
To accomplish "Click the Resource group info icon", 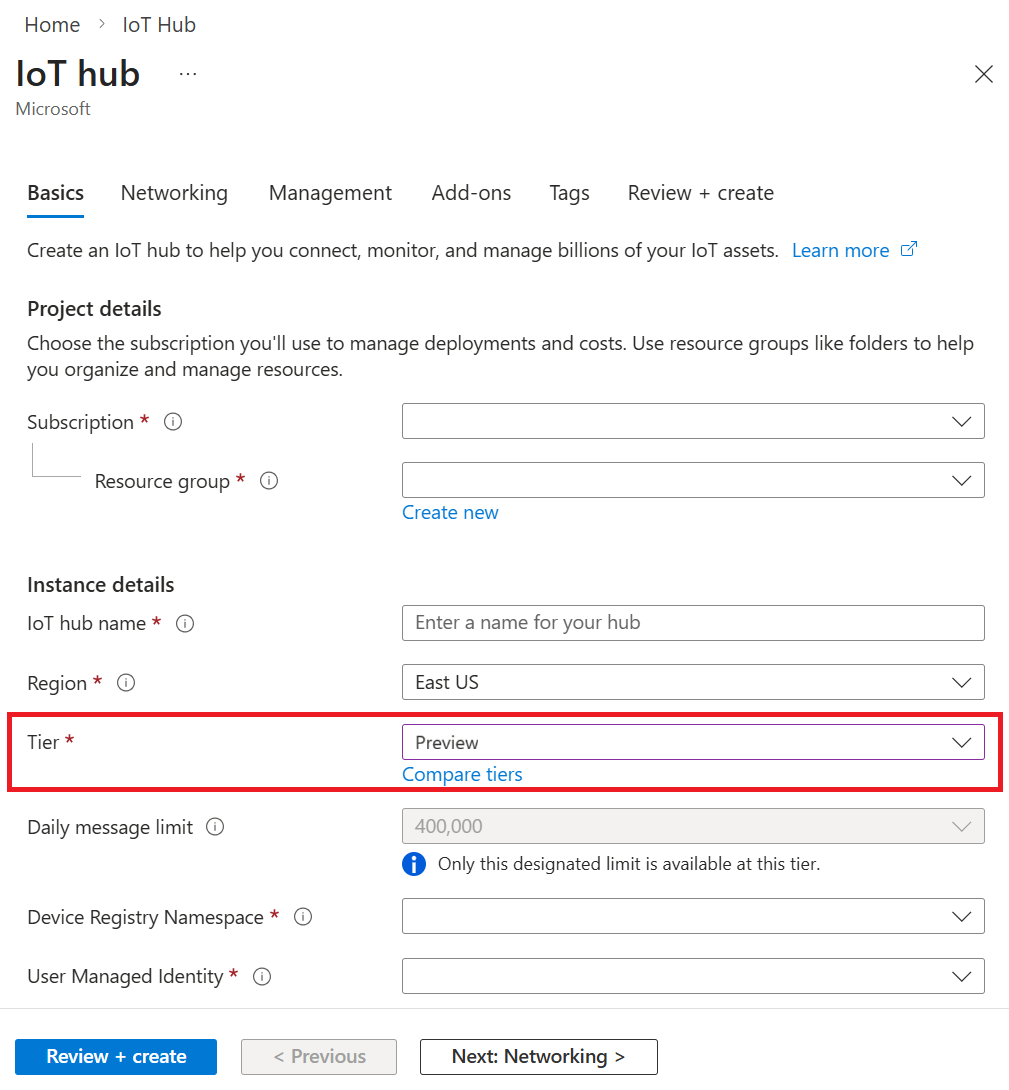I will 268,481.
